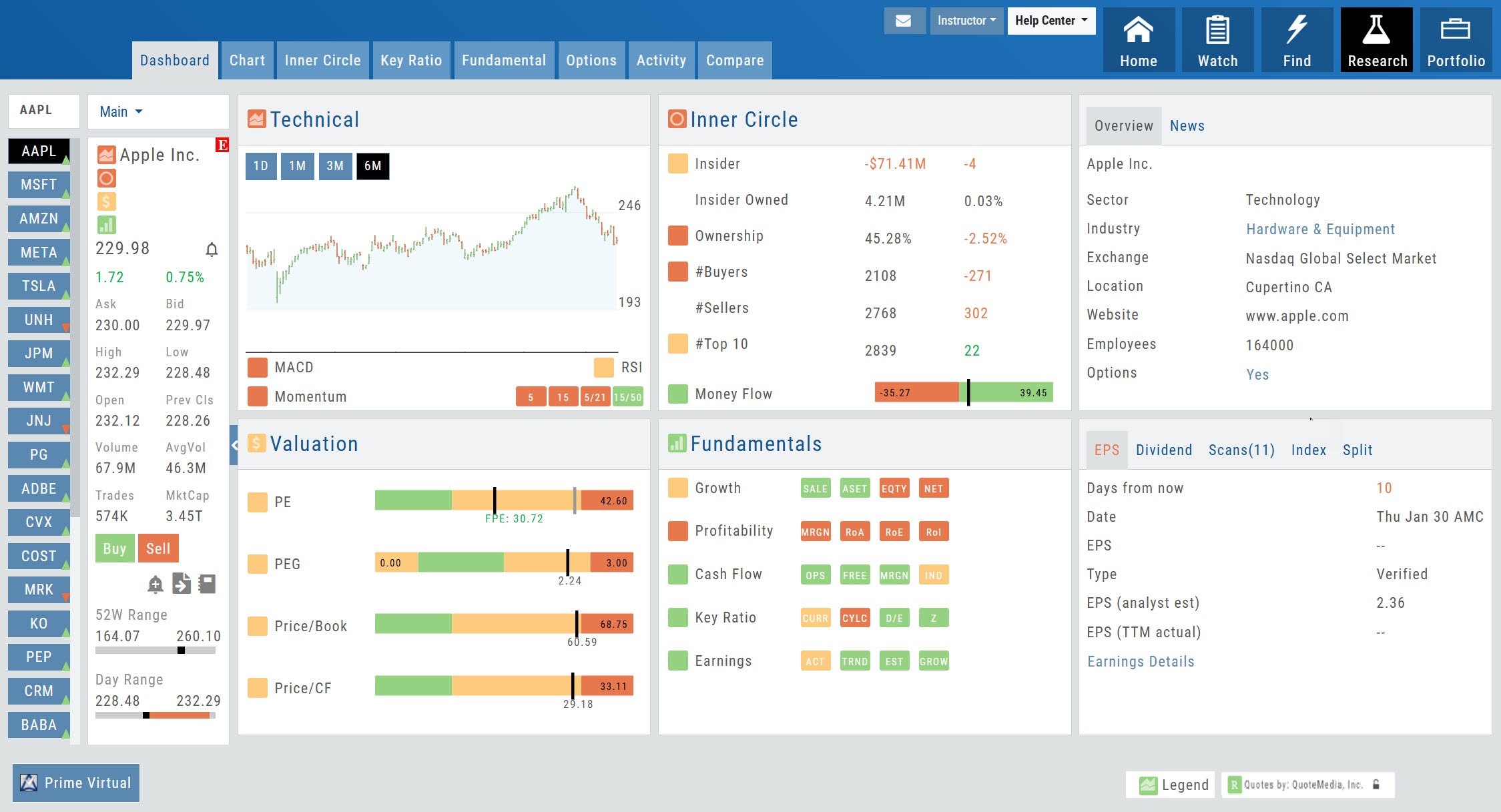The width and height of the screenshot is (1501, 812).
Task: Open the Portfolio section
Action: 1456,40
